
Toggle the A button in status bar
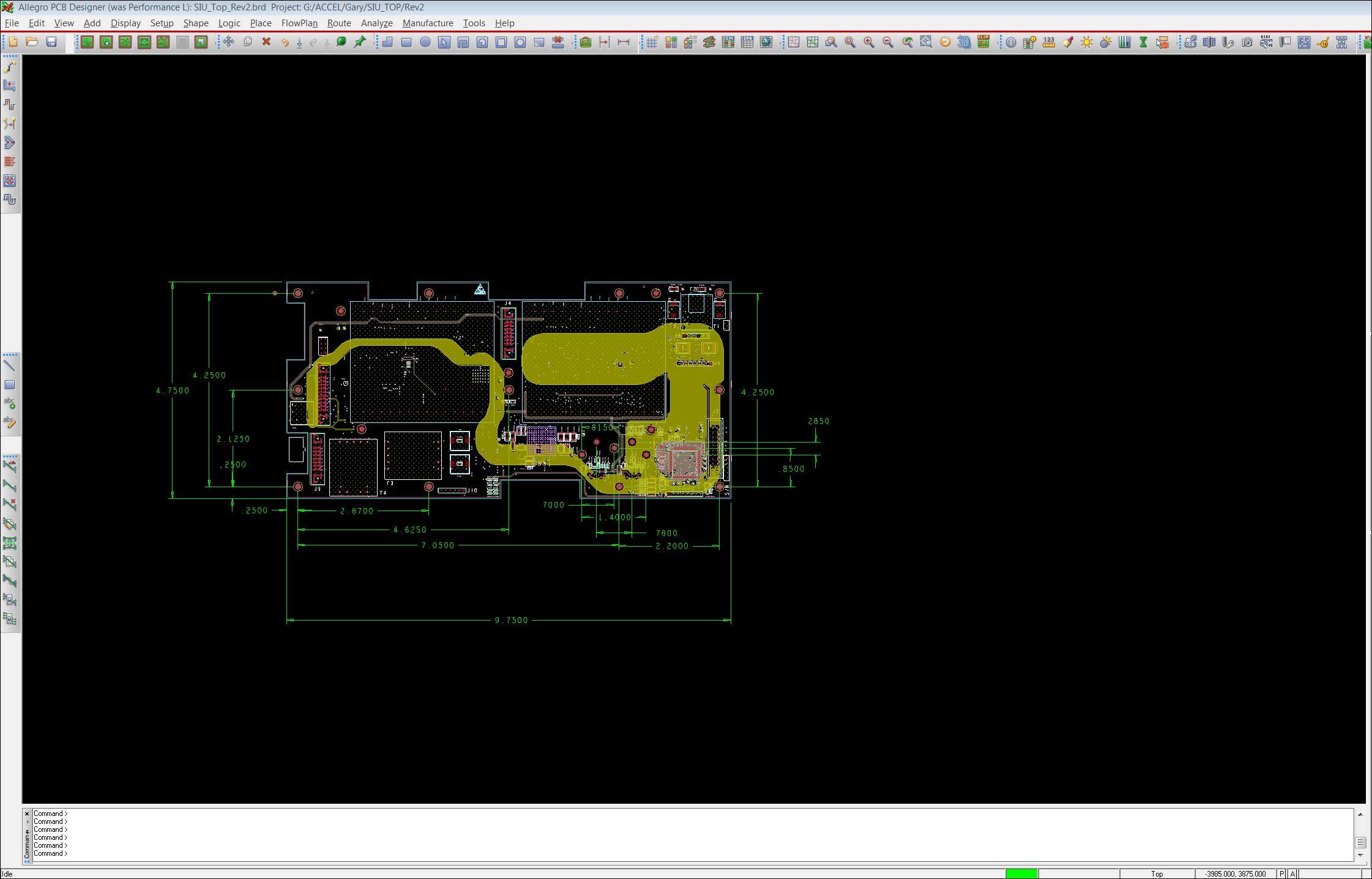point(1292,873)
